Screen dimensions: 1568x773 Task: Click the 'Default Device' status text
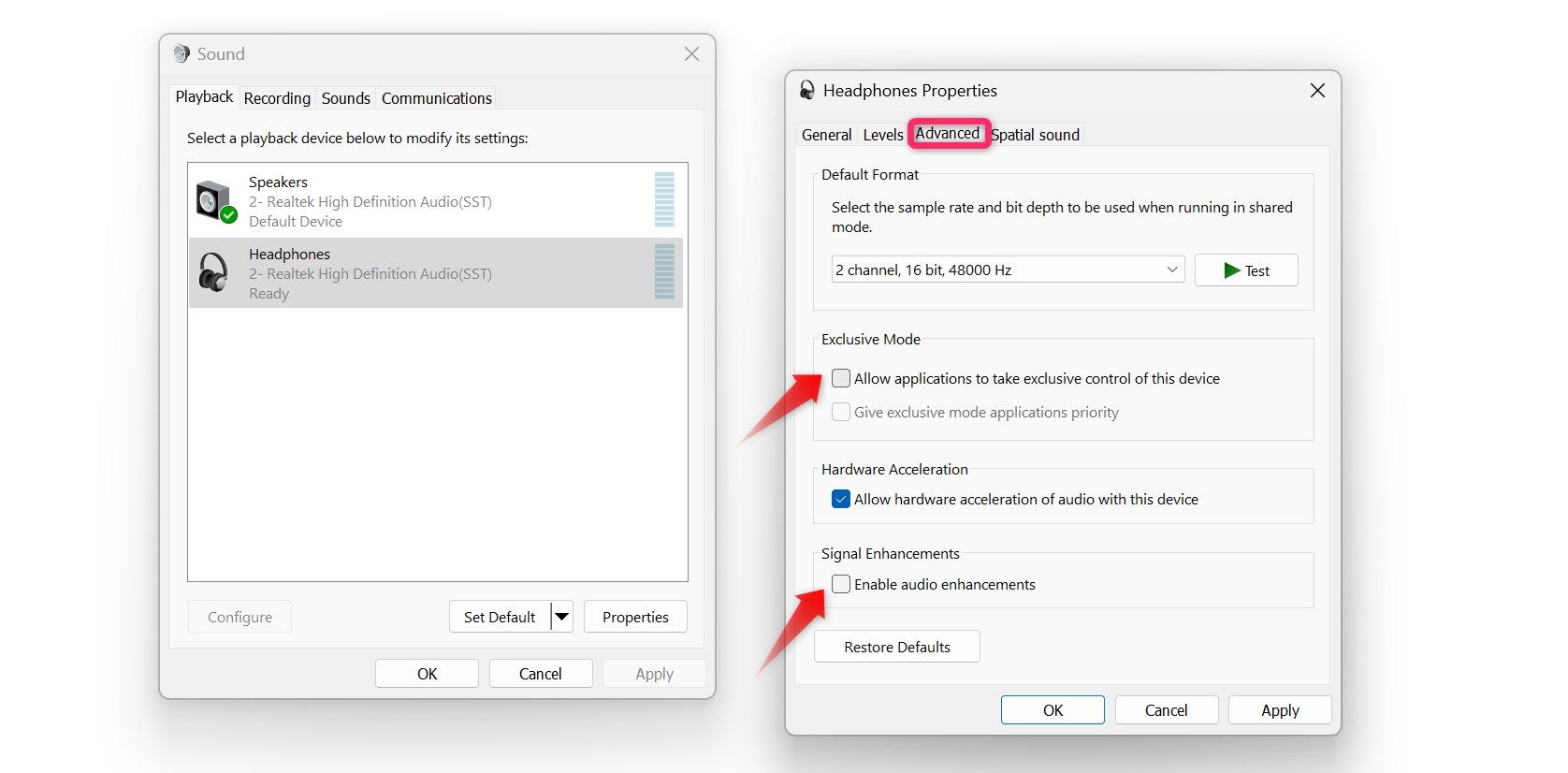[296, 222]
